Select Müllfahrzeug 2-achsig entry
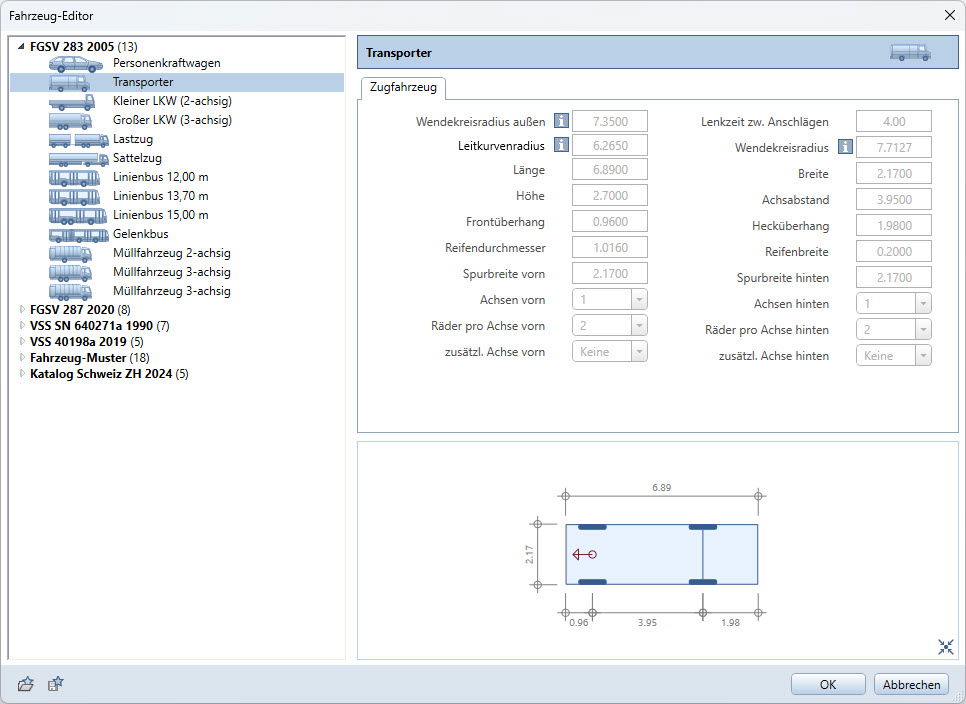The height and width of the screenshot is (704, 966). pos(171,253)
